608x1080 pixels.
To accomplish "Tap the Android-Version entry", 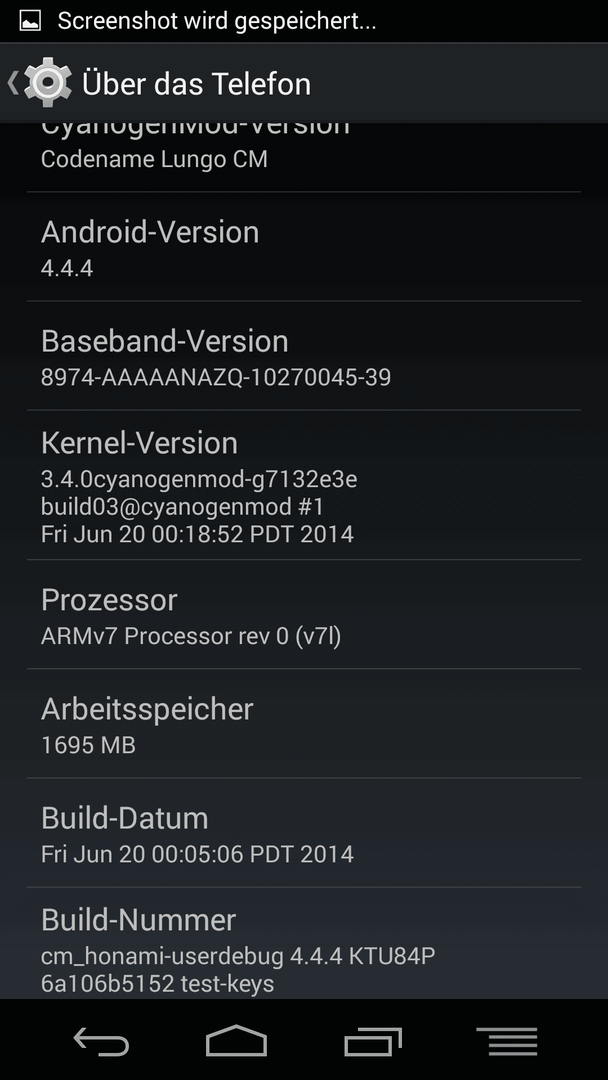I will click(x=304, y=247).
